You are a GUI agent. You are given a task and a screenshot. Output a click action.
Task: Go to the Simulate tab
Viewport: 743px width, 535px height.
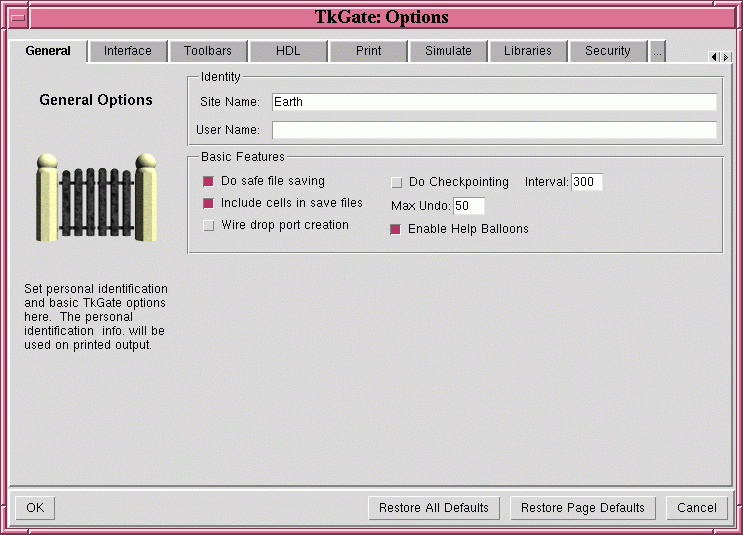tap(448, 51)
